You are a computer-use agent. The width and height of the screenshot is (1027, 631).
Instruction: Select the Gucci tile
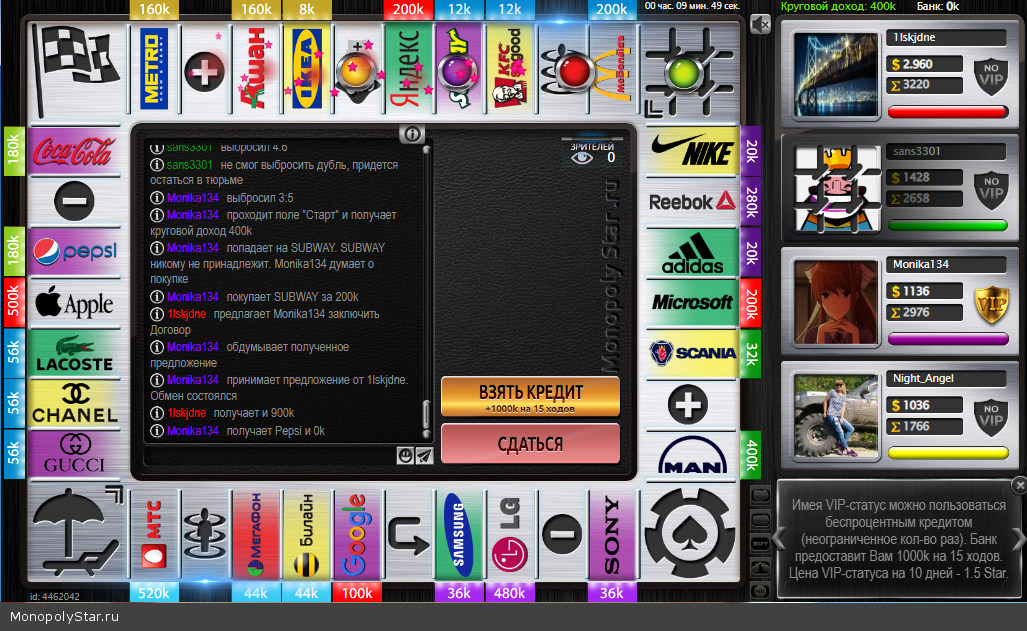[74, 453]
